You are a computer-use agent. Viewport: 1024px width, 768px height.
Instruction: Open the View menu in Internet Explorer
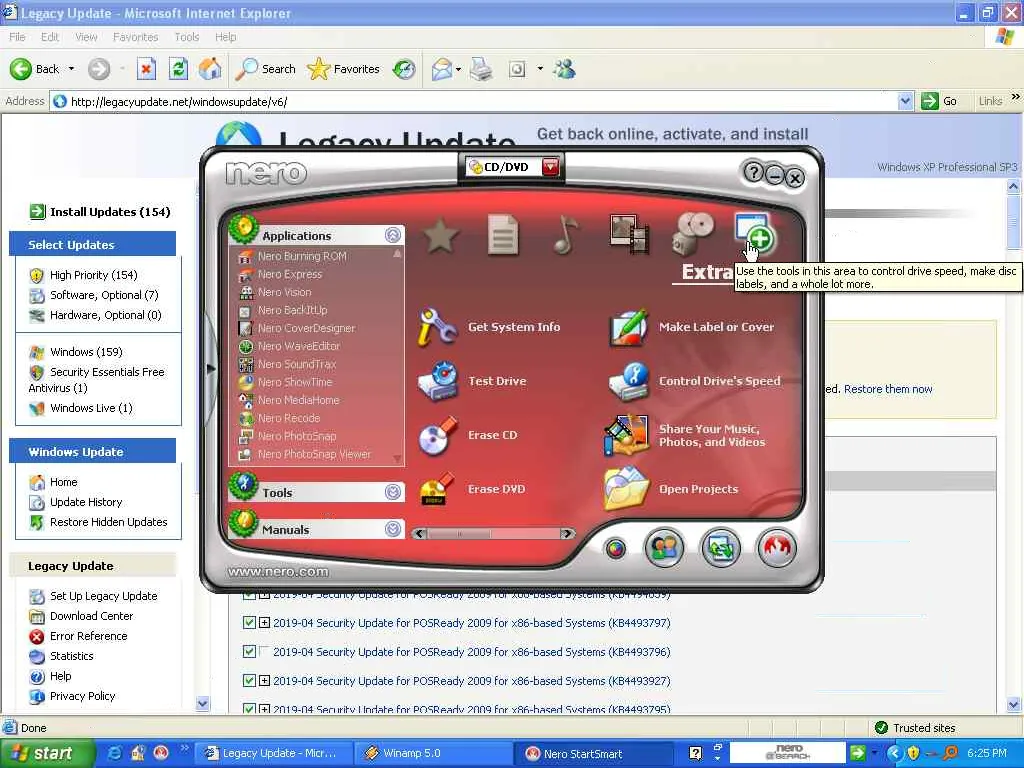point(86,37)
